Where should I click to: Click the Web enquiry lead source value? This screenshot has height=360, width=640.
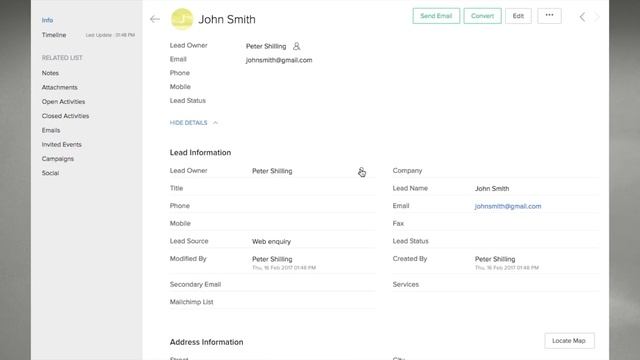[271, 242]
